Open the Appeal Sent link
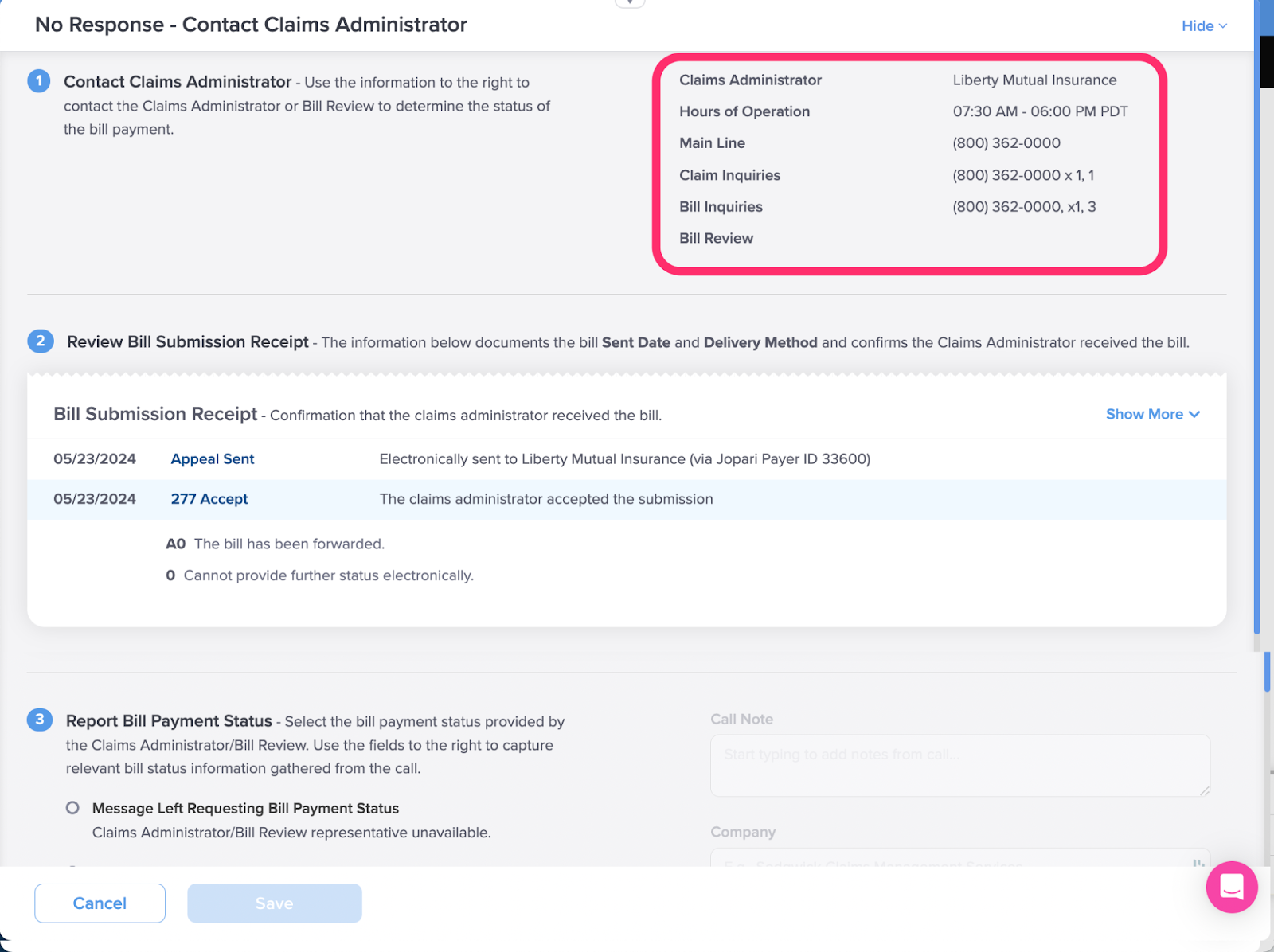The image size is (1274, 952). click(213, 459)
